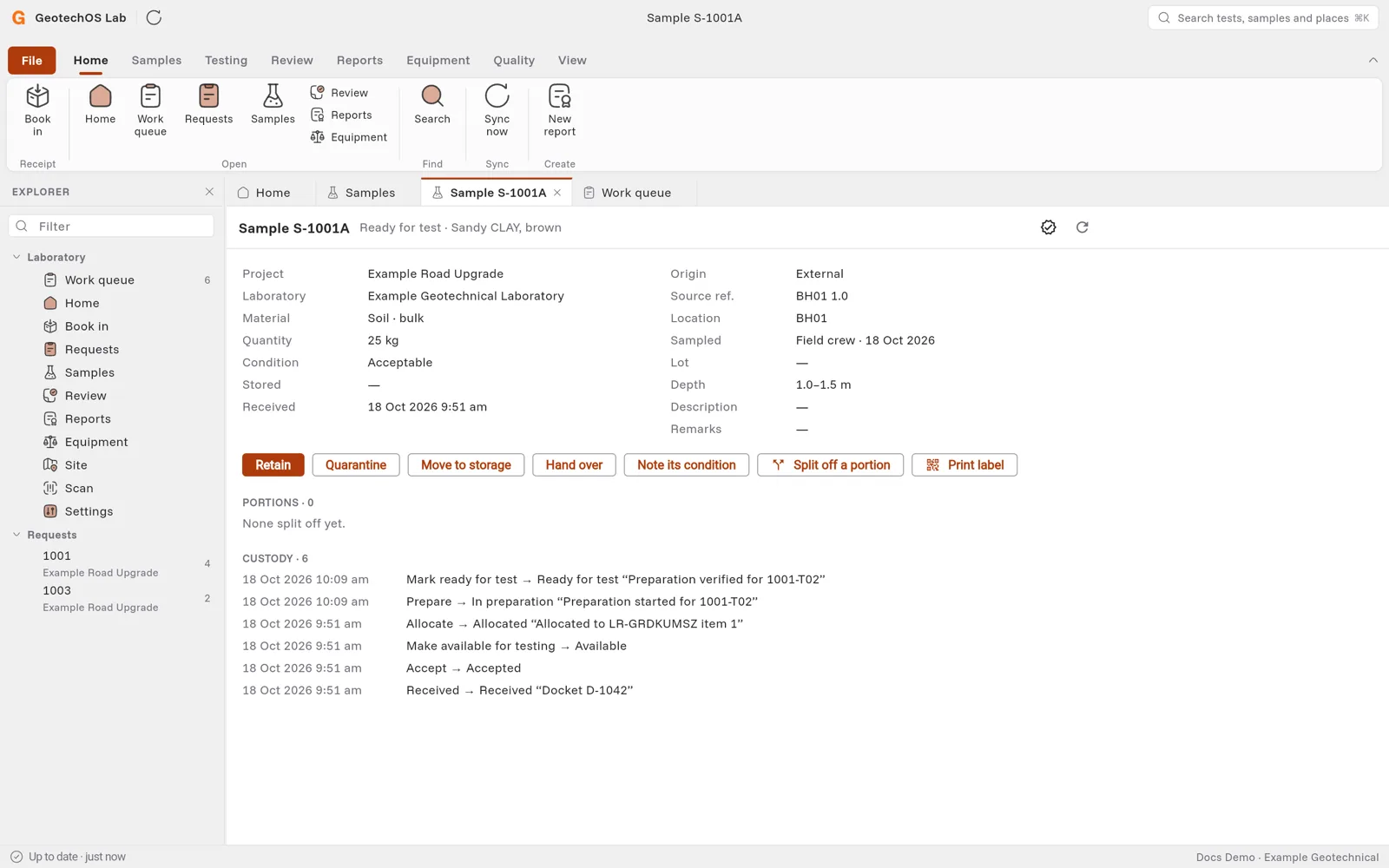The width and height of the screenshot is (1389, 868).
Task: Open Home from the ribbon icon
Action: 100,105
